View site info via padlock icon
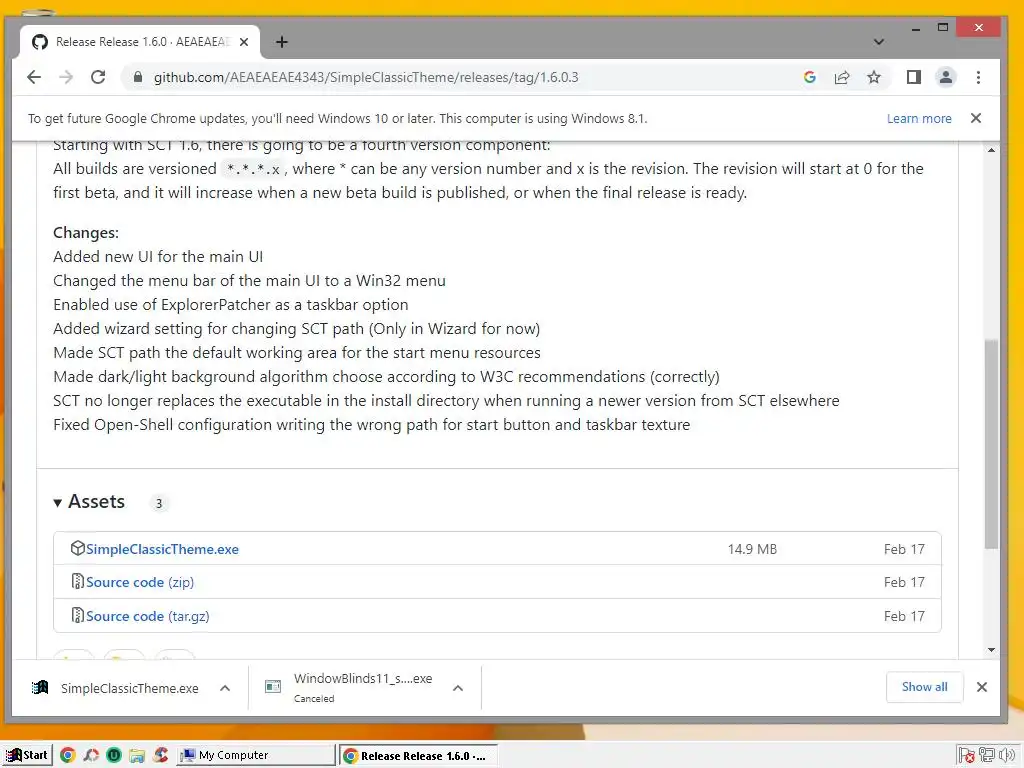 pyautogui.click(x=137, y=77)
